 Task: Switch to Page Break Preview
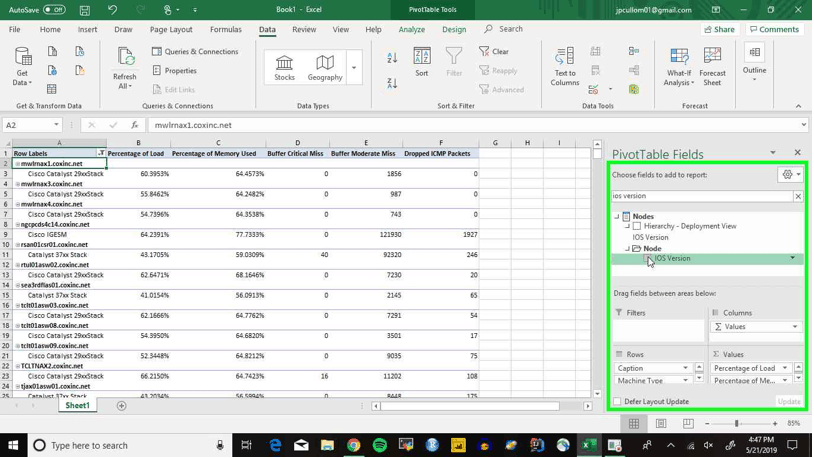688,424
